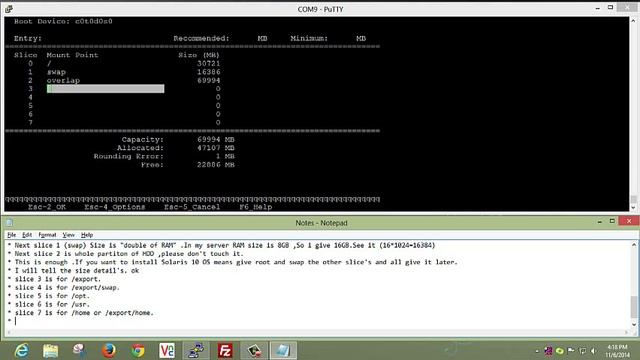Launch Google Chrome from the taskbar

point(138,351)
